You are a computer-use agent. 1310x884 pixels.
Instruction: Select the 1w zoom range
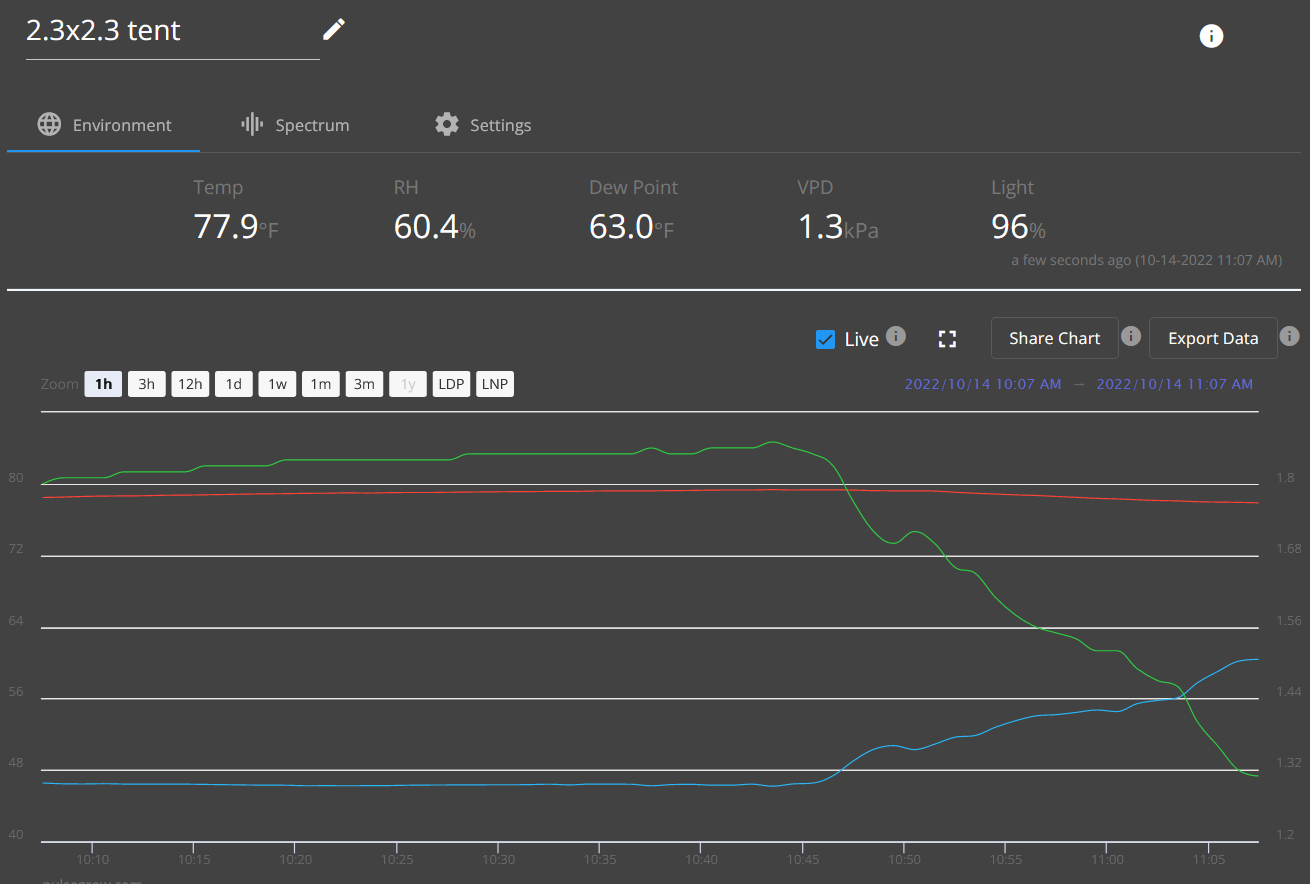[277, 384]
